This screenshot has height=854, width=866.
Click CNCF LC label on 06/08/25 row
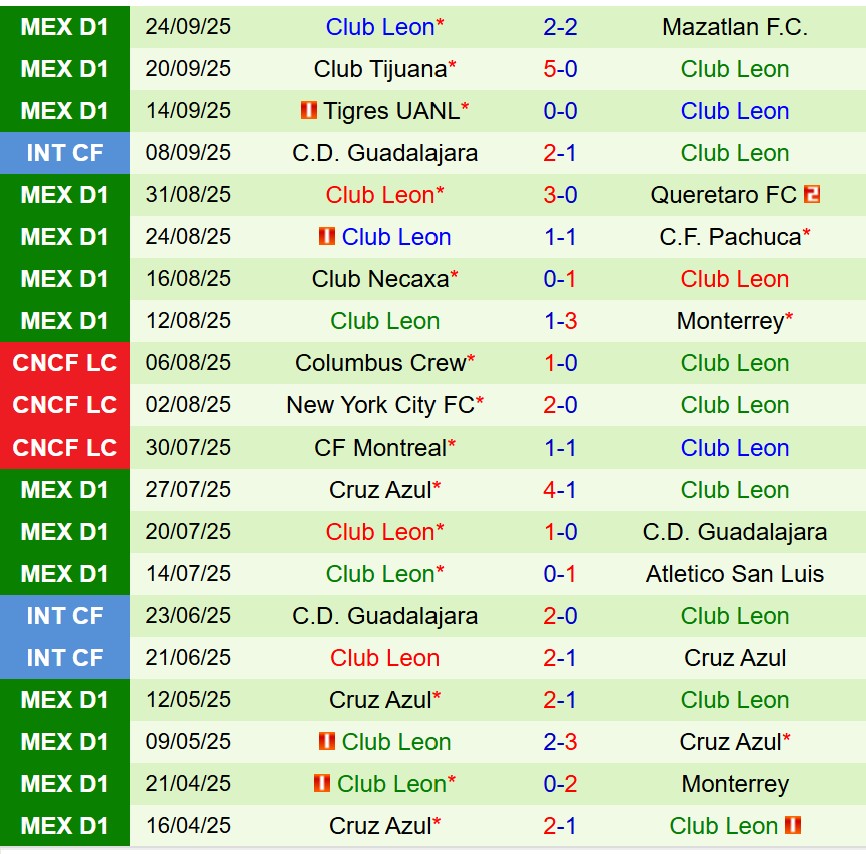[x=65, y=363]
